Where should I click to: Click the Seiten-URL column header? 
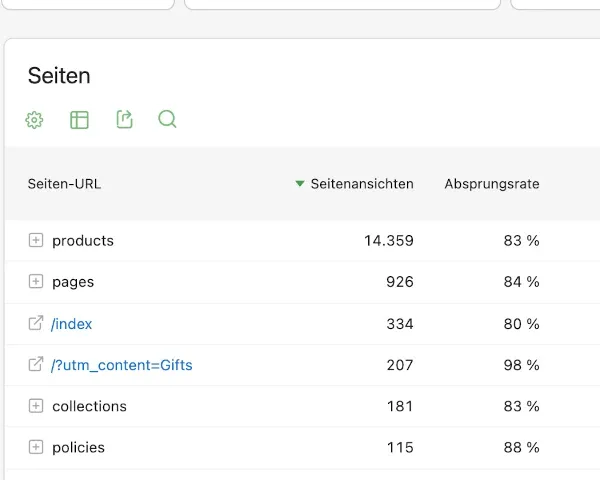click(x=64, y=184)
